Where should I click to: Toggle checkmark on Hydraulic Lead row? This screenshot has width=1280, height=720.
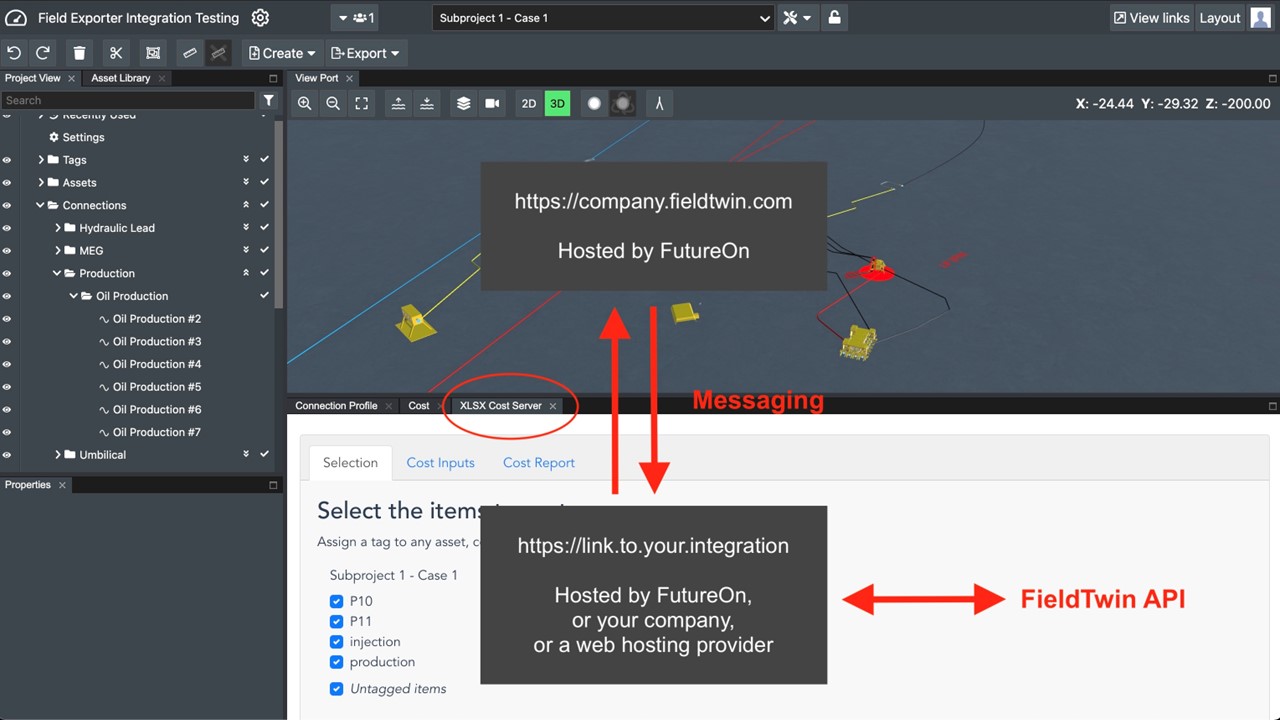264,227
